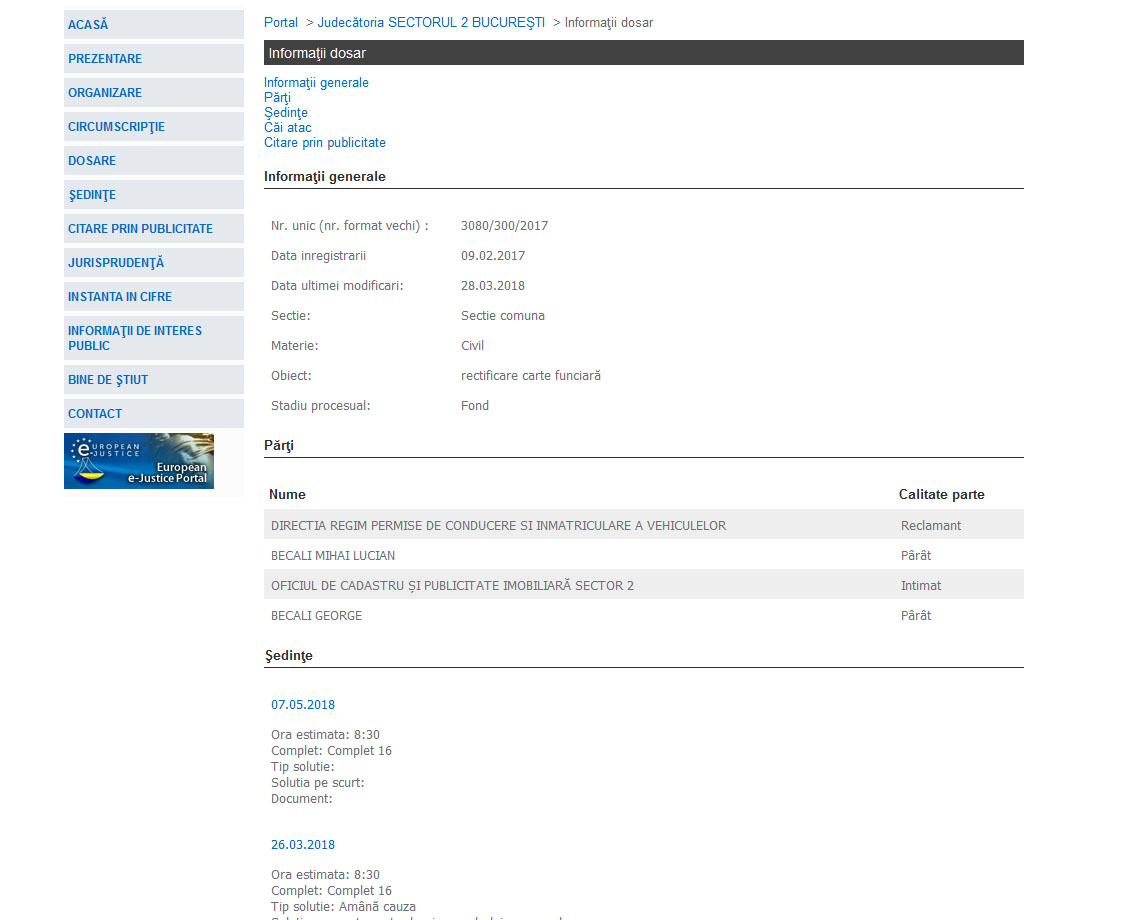Select JURISPRUDENŢĂ in the sidebar
Screen dimensions: 1130x920
(116, 263)
